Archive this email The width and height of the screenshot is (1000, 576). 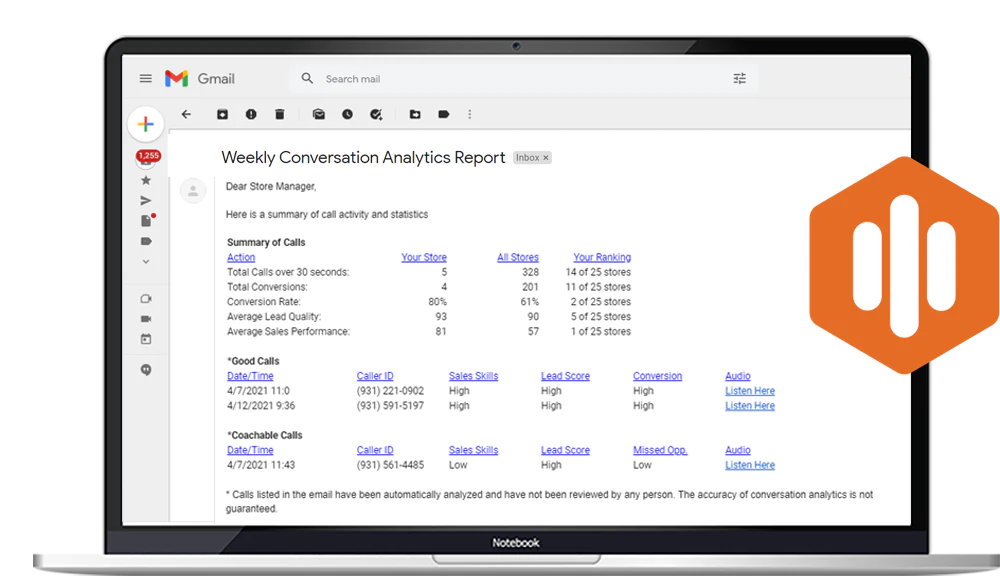222,114
